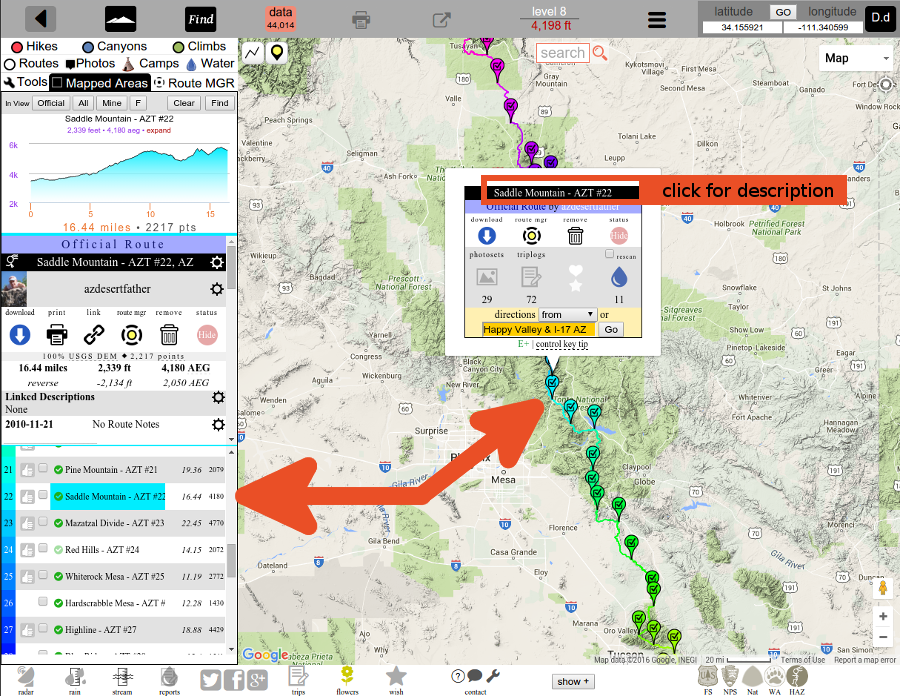Click the water drop icon in popup
This screenshot has width=900, height=696.
tap(619, 277)
